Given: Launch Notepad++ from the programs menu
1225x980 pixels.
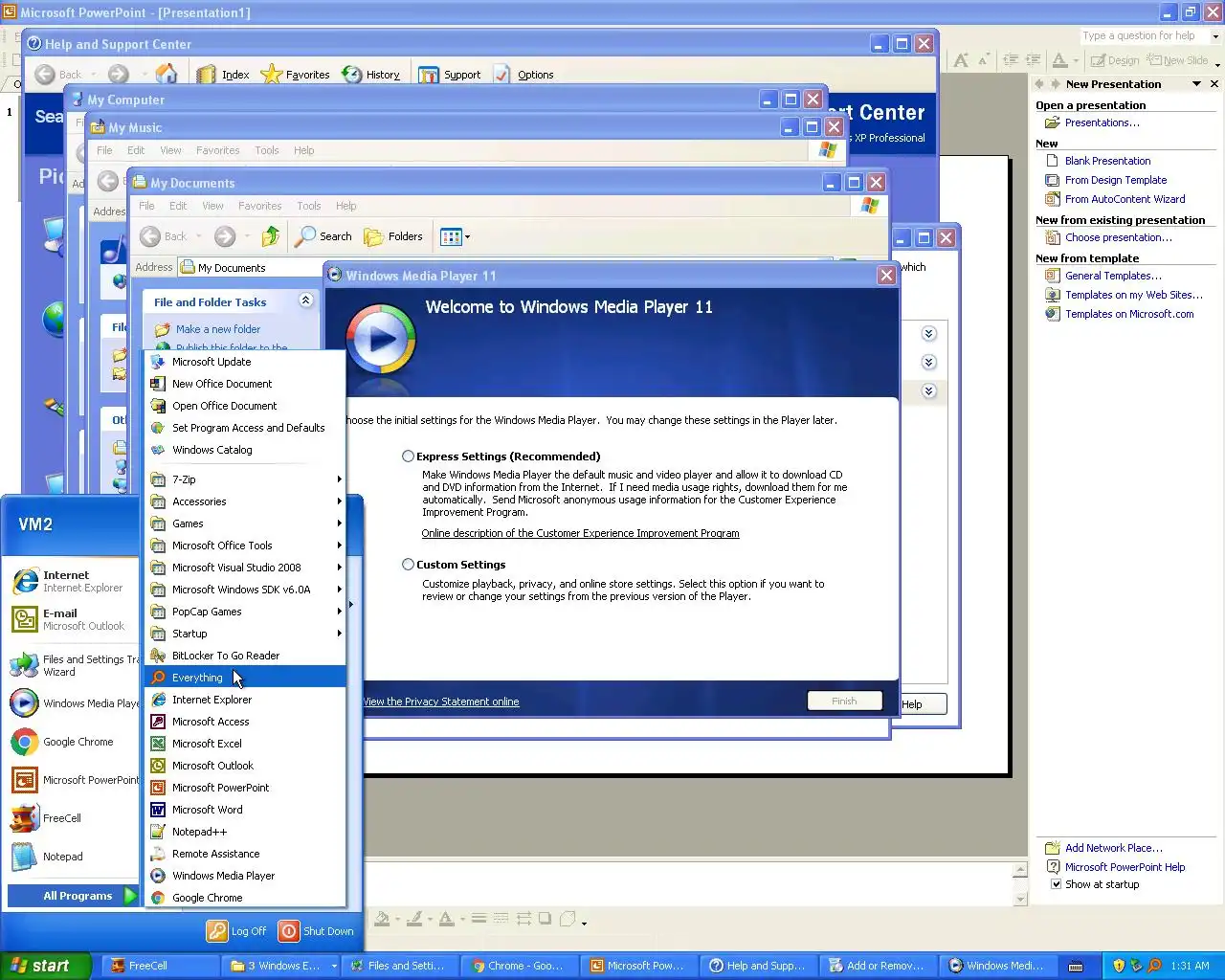Looking at the screenshot, I should [245, 831].
